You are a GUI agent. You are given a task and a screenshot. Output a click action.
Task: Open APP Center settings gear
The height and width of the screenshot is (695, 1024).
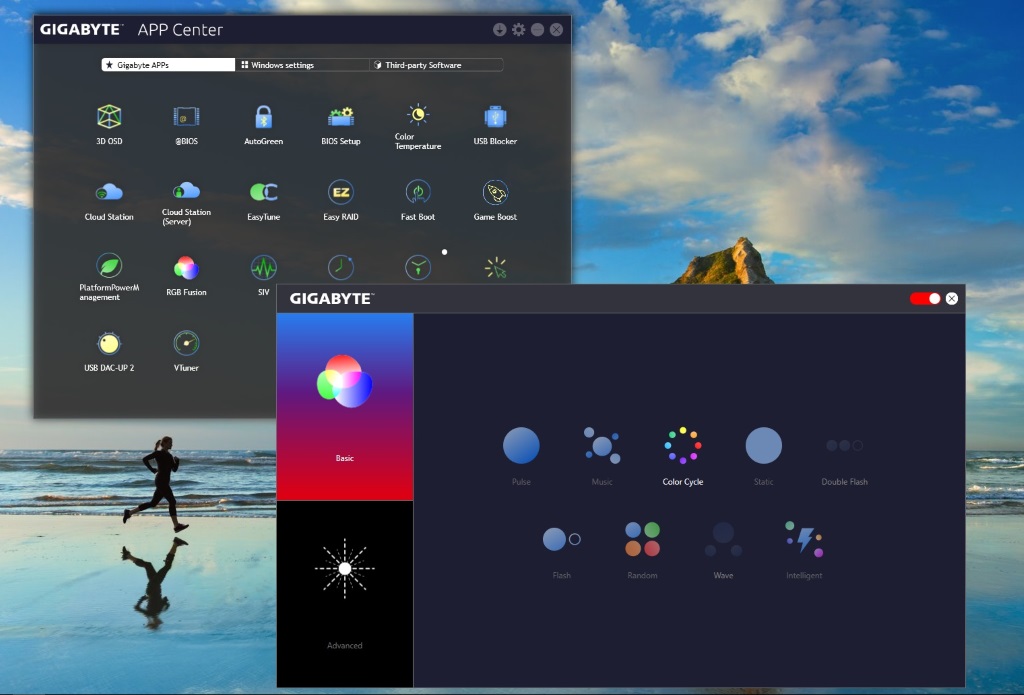coord(519,29)
